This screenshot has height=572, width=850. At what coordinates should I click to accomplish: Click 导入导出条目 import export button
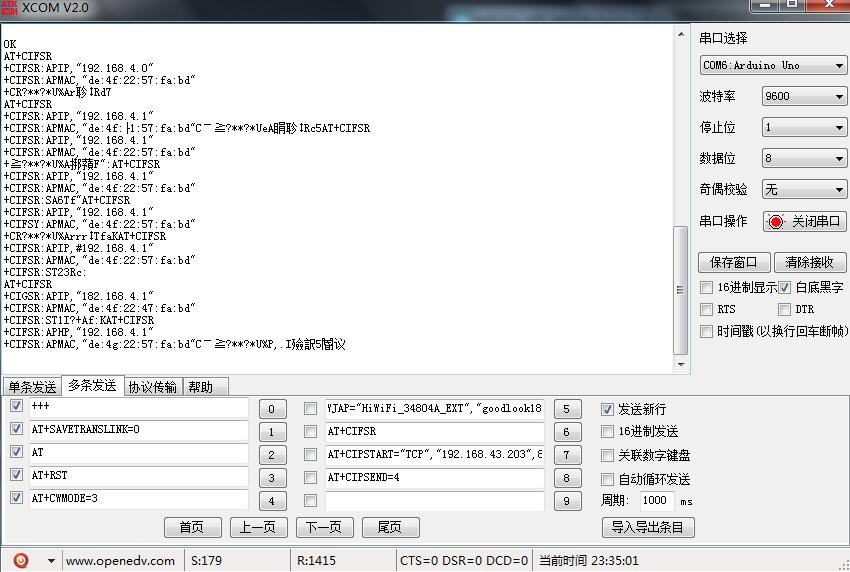click(x=648, y=527)
